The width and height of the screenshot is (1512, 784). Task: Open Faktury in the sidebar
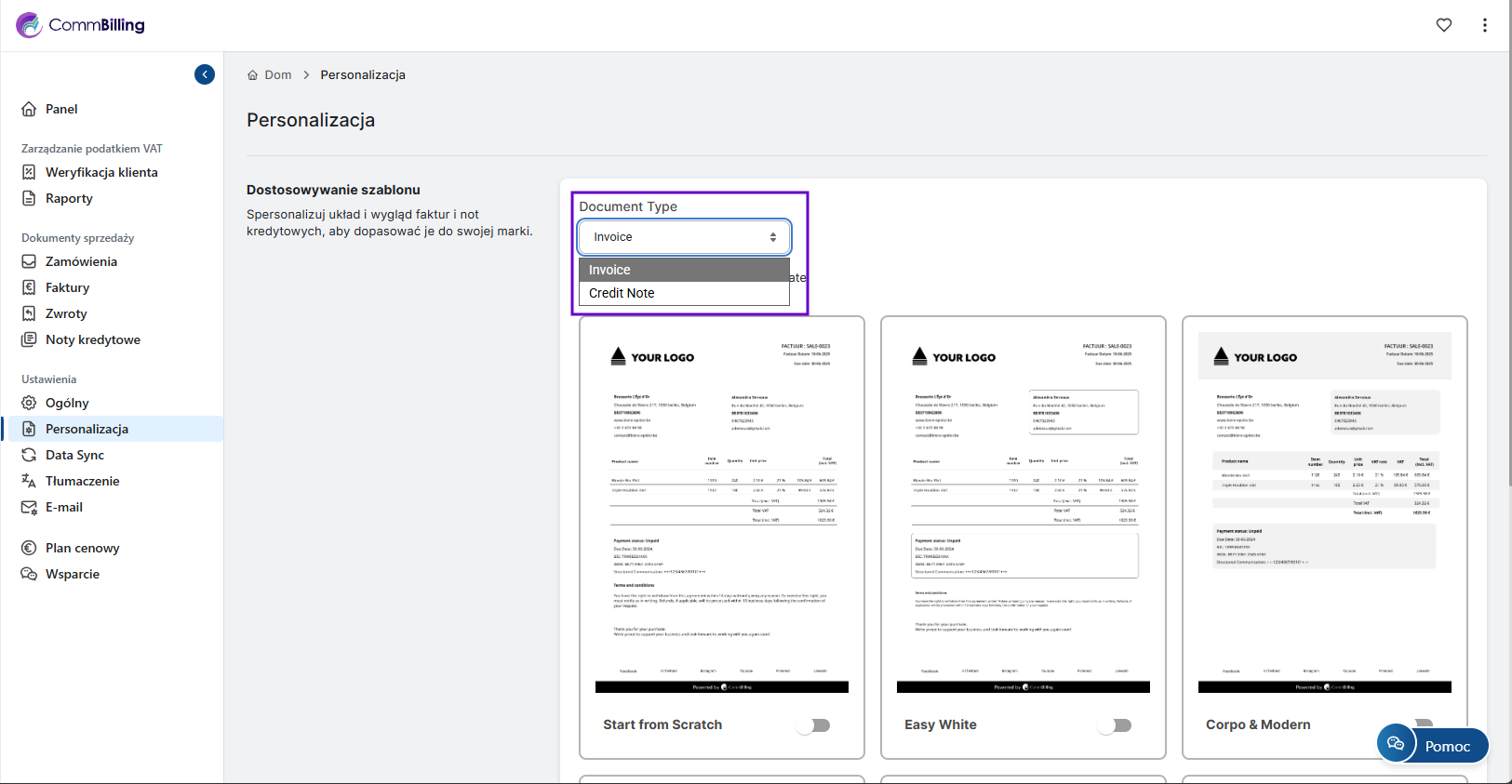pos(67,287)
